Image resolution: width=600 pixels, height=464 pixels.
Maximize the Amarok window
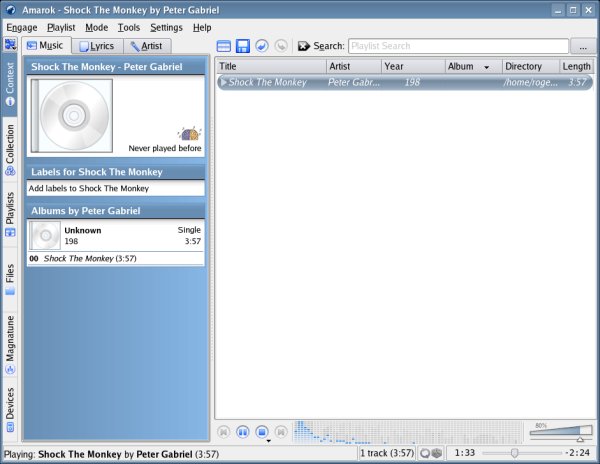point(573,10)
